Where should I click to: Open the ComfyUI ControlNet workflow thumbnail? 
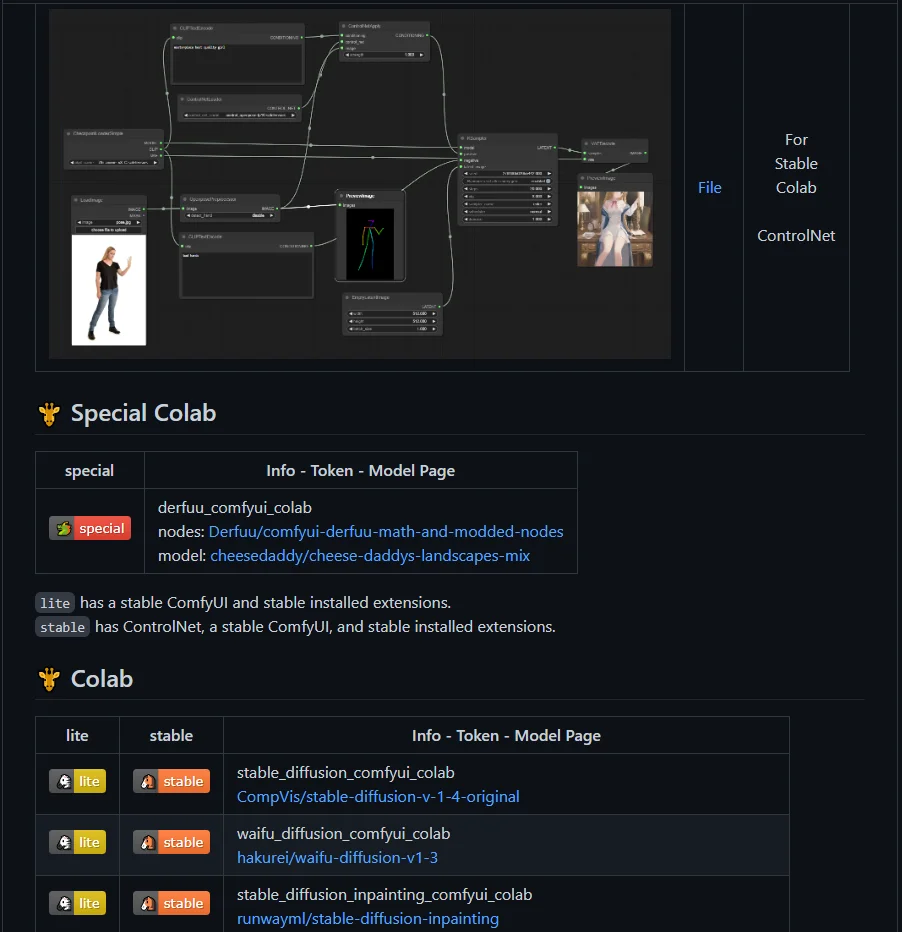(x=359, y=184)
